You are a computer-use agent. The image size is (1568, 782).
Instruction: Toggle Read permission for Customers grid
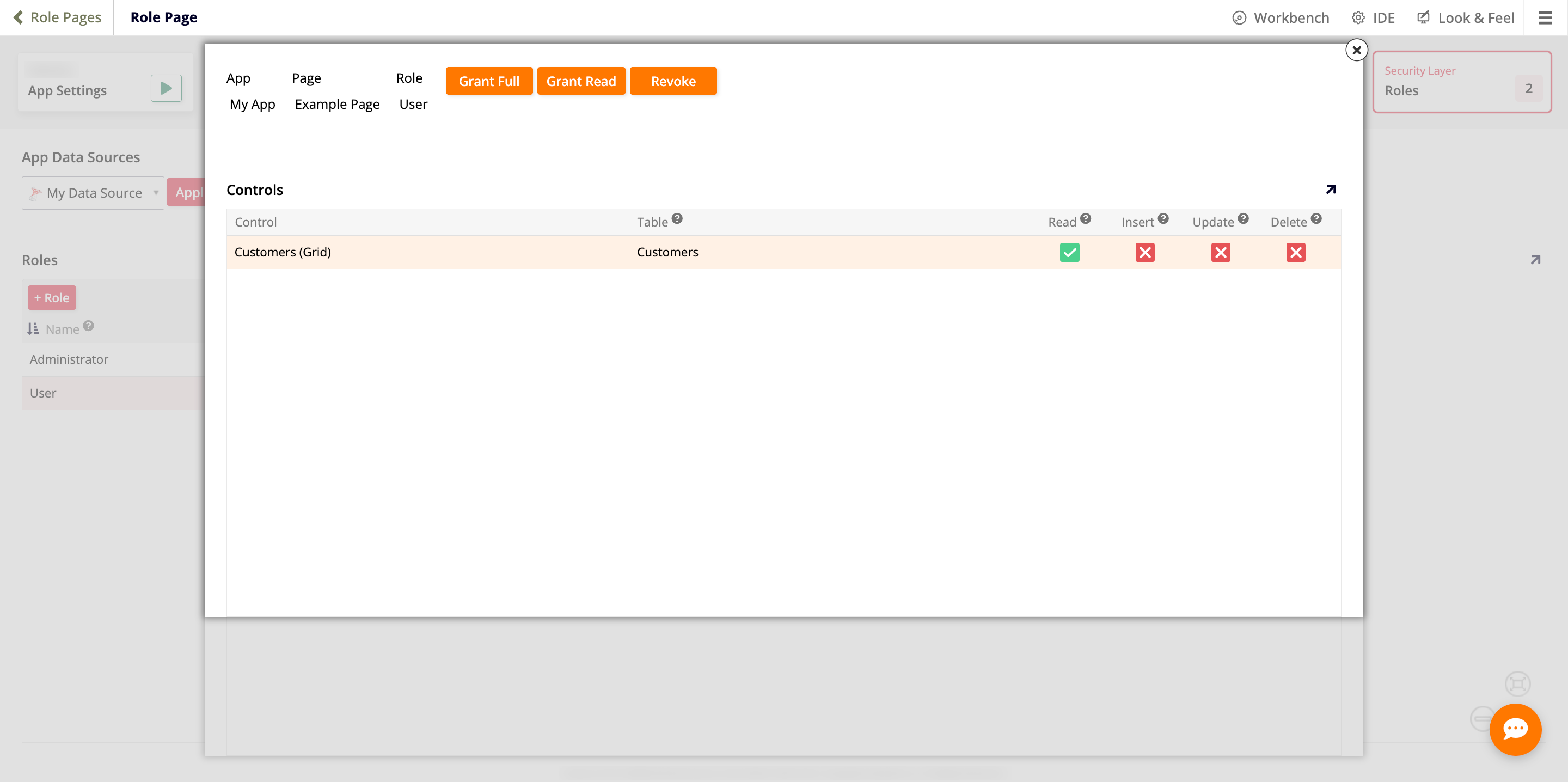[1069, 252]
